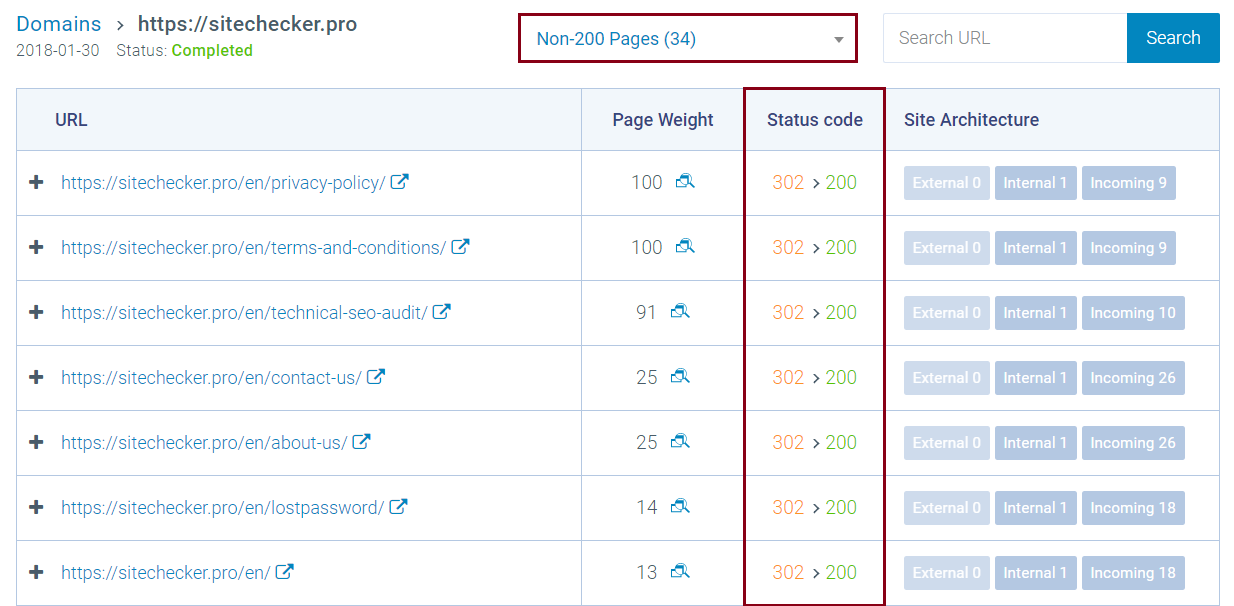
Task: Click page weight value 14
Action: point(646,508)
